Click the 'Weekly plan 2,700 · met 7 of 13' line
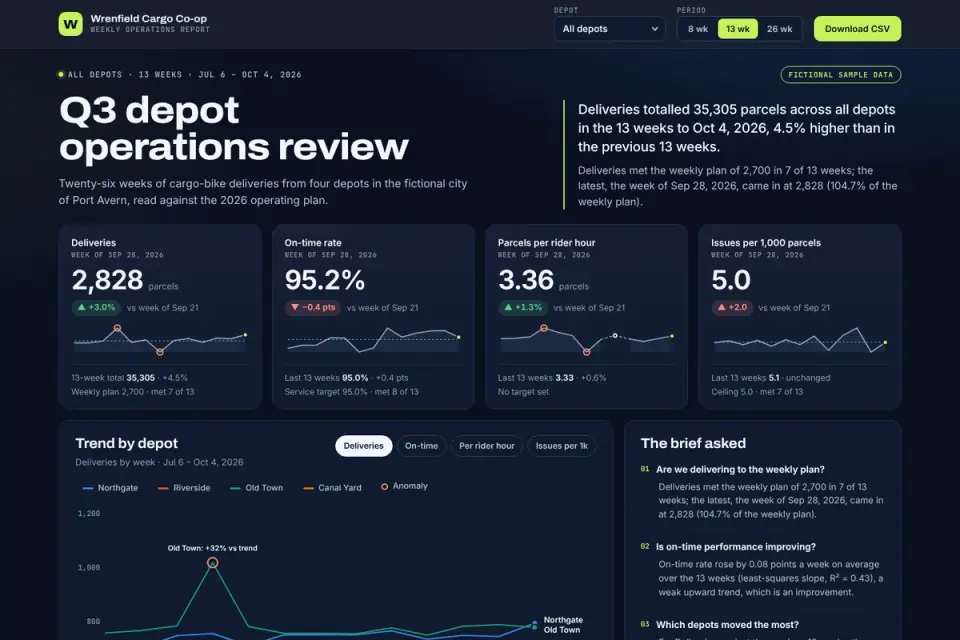 (133, 392)
